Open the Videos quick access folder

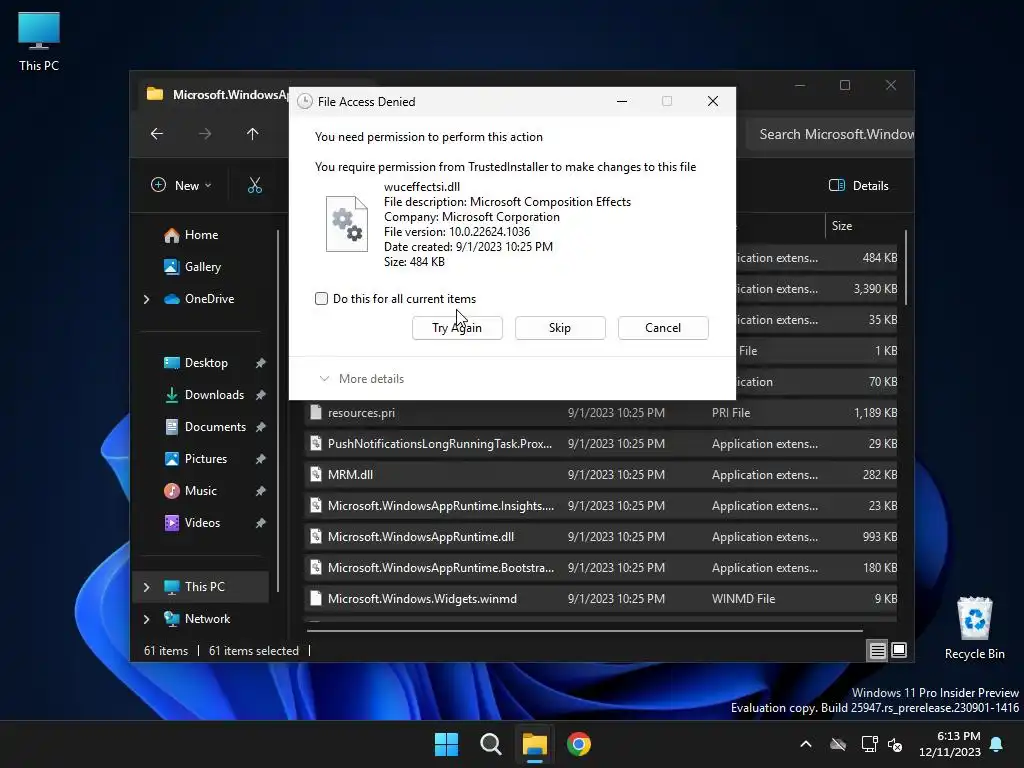(202, 523)
